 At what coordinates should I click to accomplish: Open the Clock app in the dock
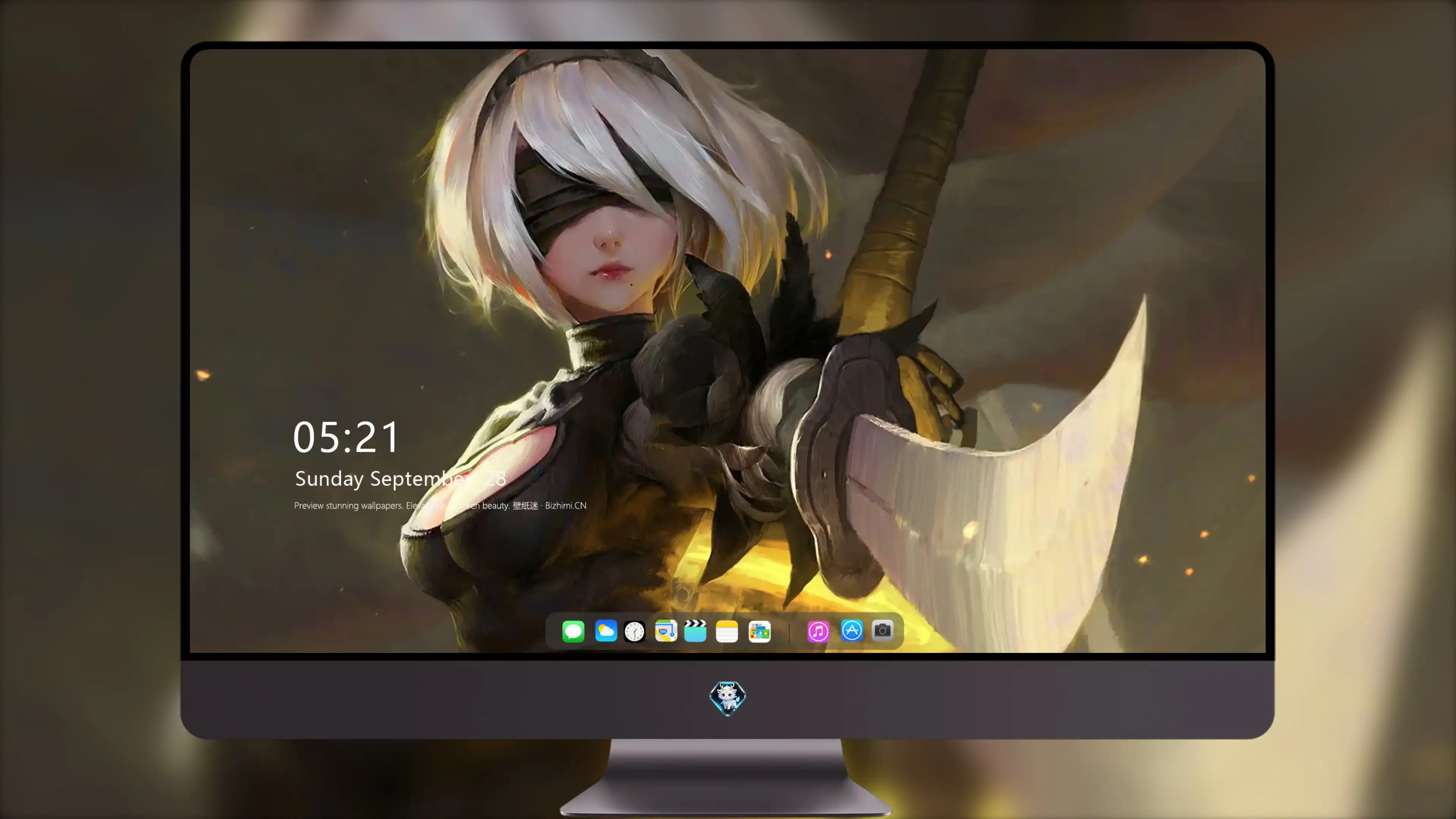(x=634, y=631)
